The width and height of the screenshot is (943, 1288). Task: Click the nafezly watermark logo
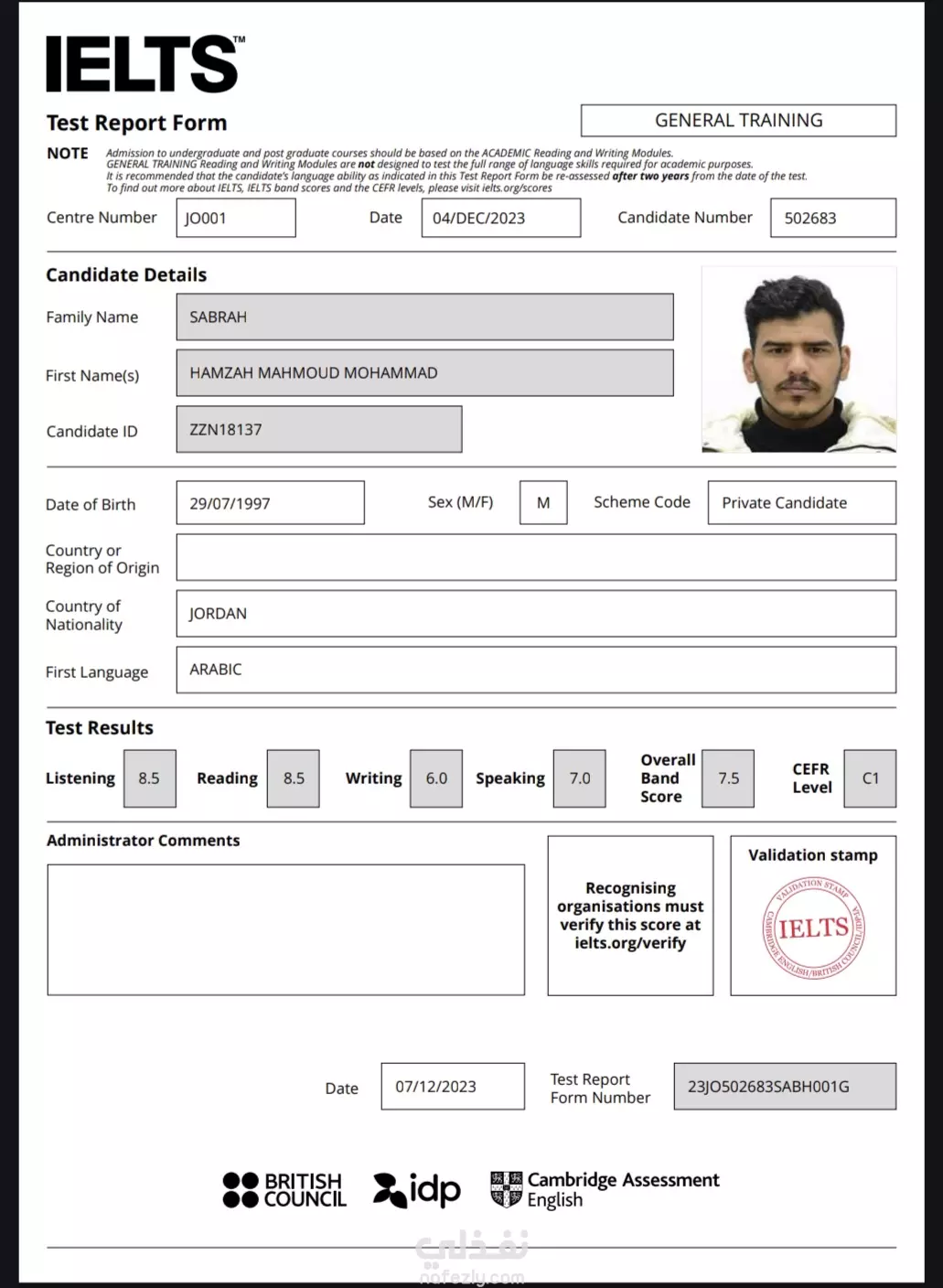coord(472,1257)
